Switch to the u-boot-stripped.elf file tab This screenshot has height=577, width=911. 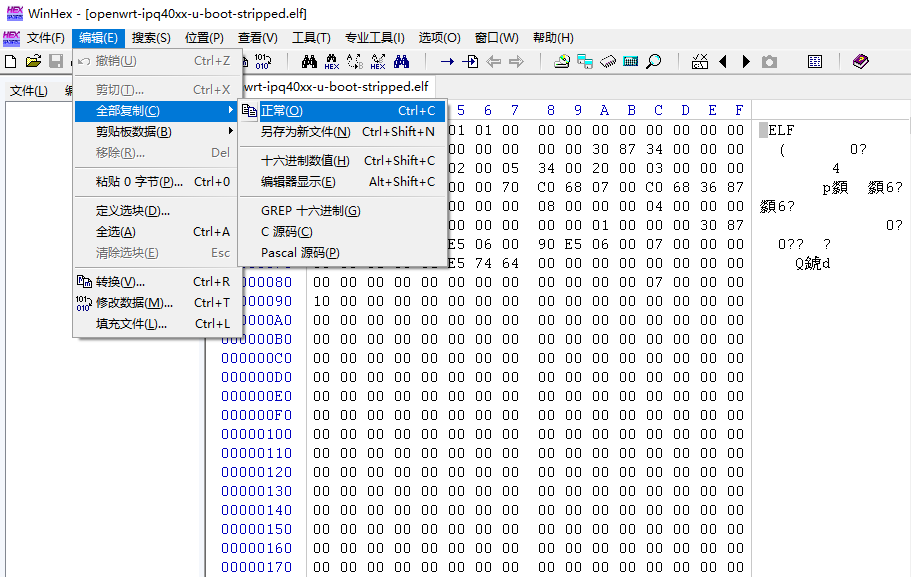tap(337, 87)
